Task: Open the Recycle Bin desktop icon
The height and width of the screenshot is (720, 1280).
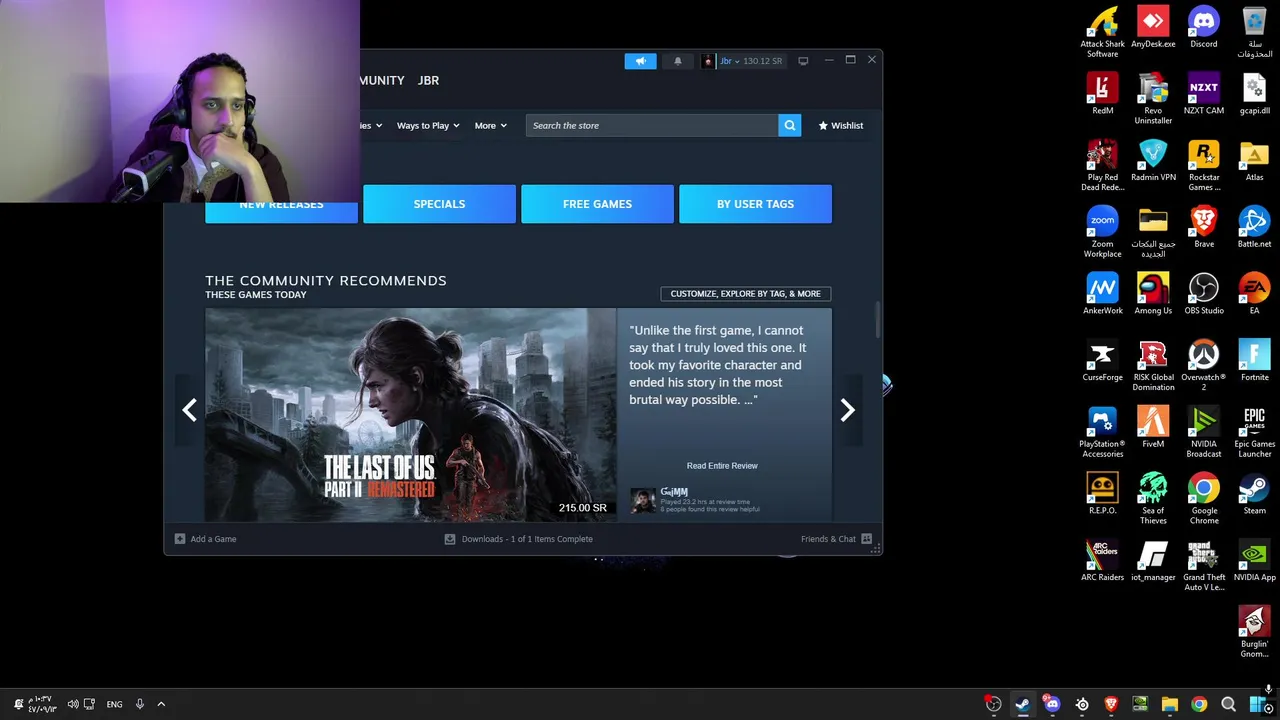Action: [1254, 32]
